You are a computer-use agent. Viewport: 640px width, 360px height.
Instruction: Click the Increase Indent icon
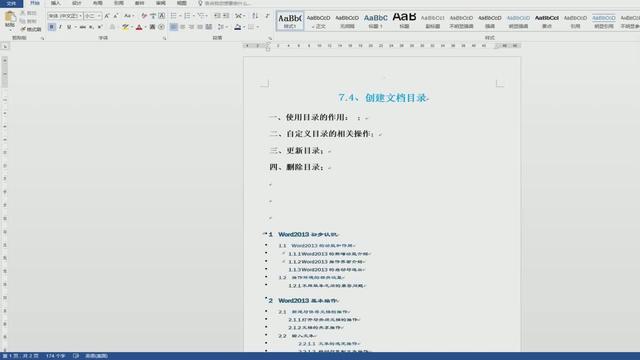[226, 16]
